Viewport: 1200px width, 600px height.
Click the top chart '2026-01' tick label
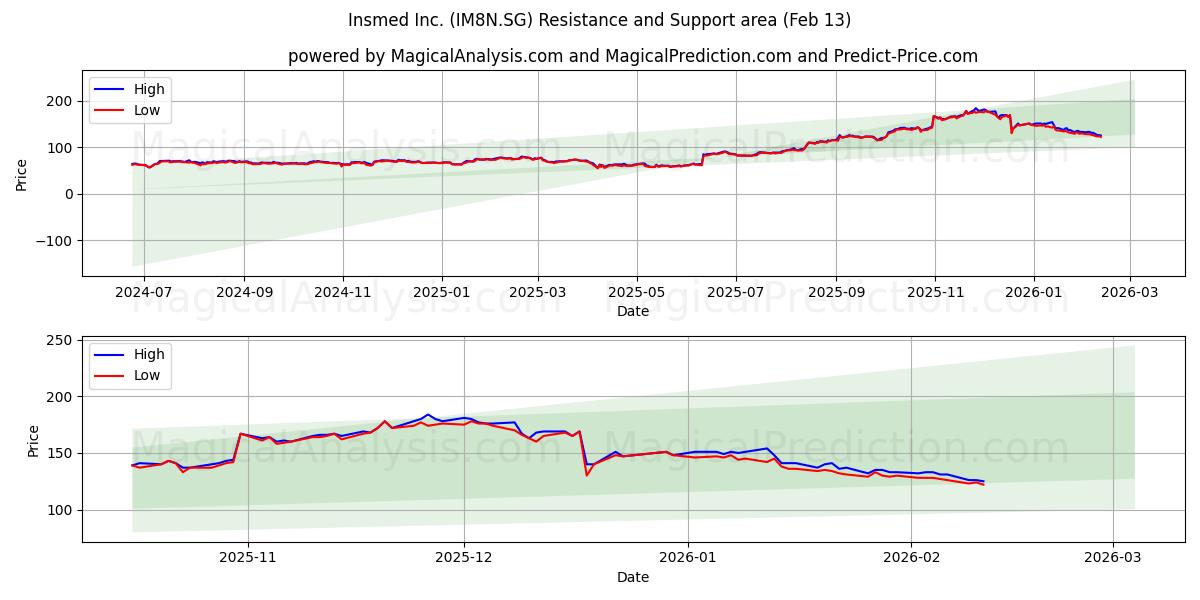coord(1035,291)
